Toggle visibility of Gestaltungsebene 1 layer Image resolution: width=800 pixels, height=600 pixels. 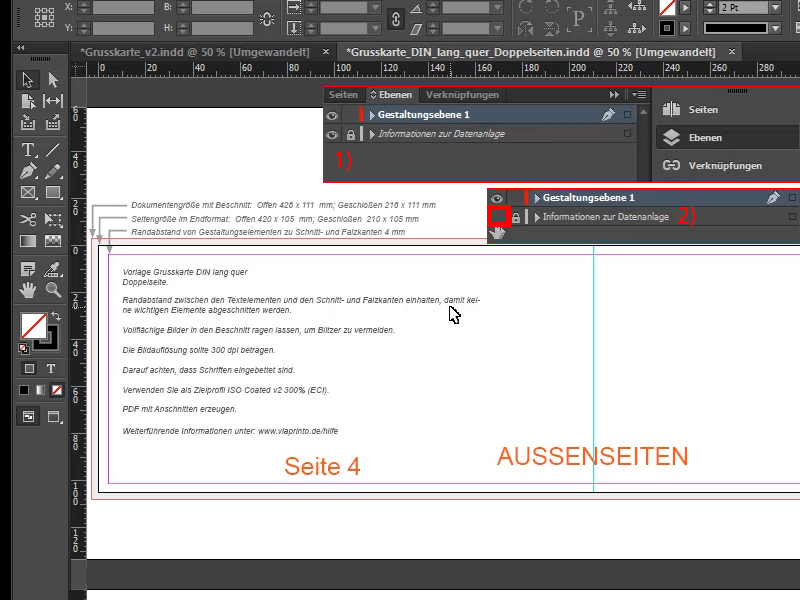click(332, 115)
